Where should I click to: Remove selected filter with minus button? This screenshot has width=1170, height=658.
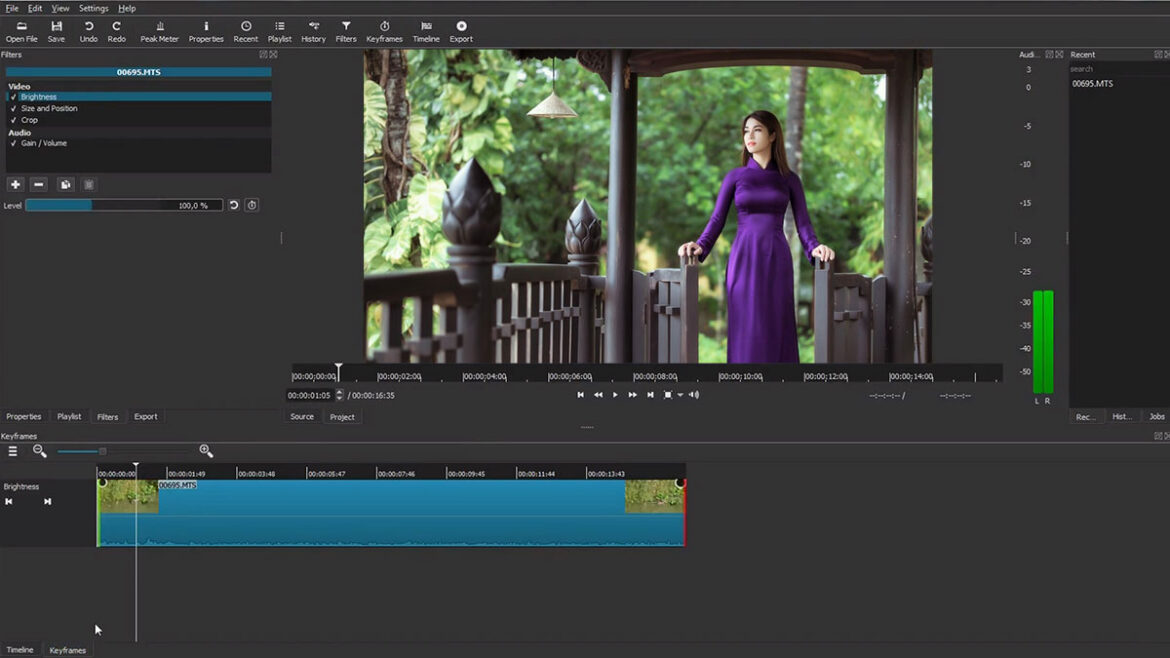click(x=39, y=184)
